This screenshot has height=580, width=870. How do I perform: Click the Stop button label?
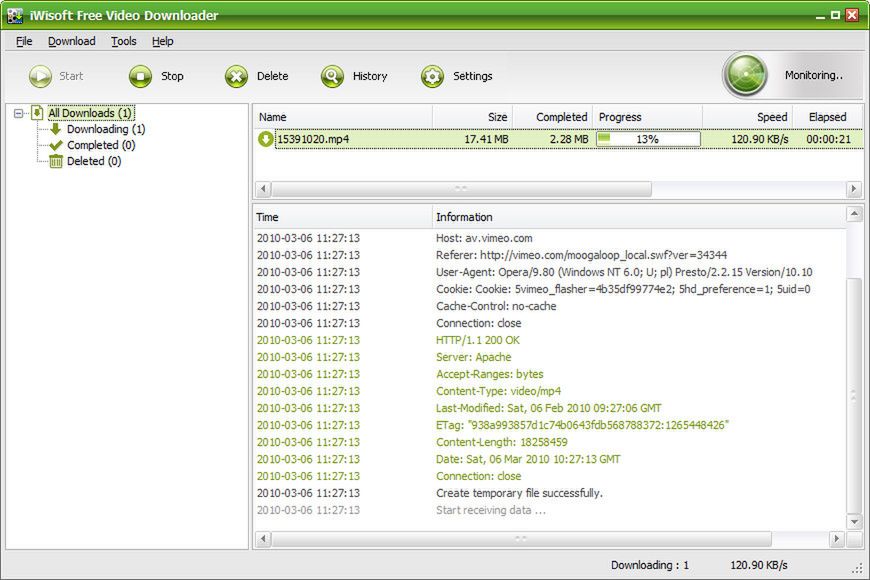pos(172,76)
